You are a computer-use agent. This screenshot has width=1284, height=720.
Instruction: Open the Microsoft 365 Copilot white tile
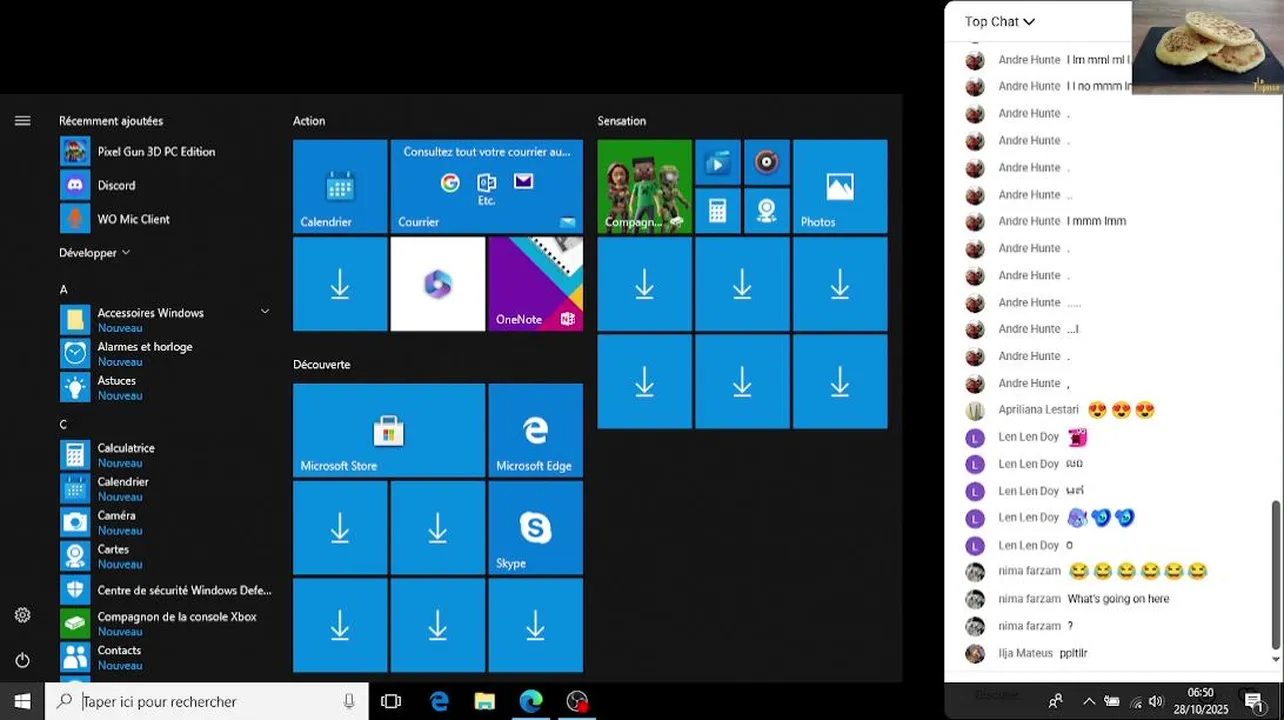pyautogui.click(x=438, y=284)
